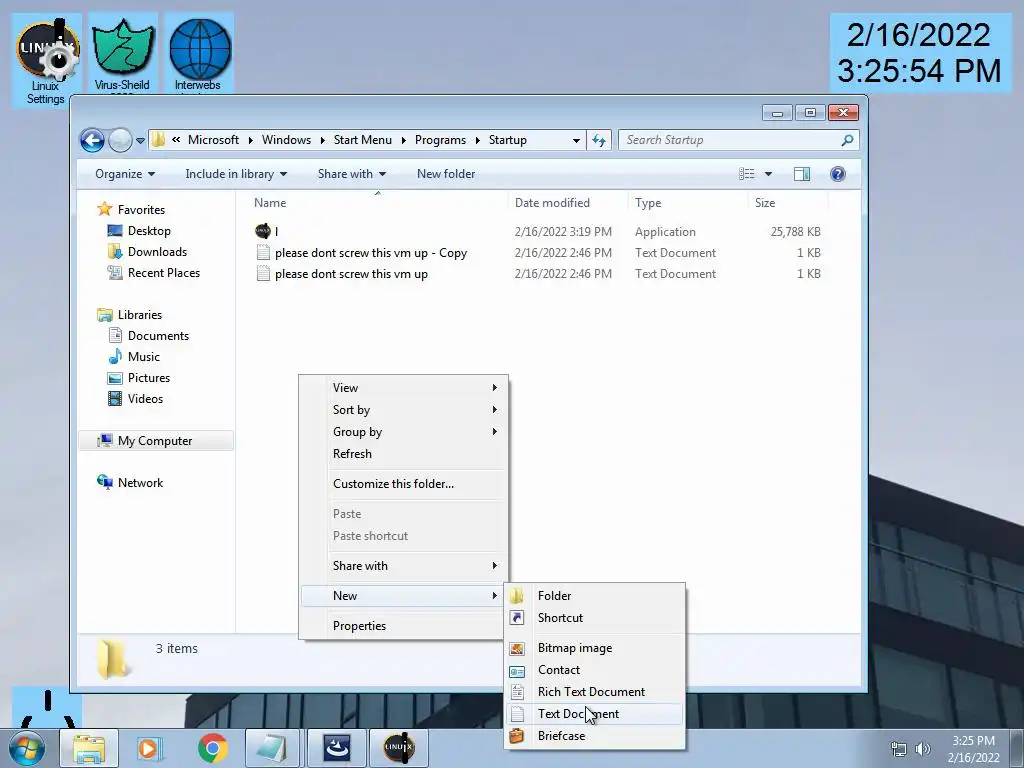The width and height of the screenshot is (1024, 768).
Task: Click the Explorer forward arrow button
Action: point(120,140)
